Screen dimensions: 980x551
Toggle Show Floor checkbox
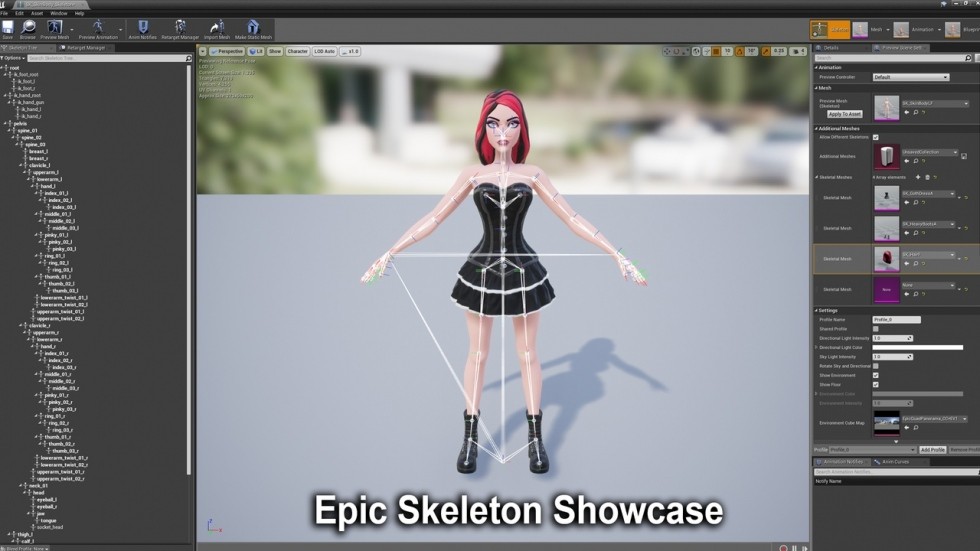(876, 385)
